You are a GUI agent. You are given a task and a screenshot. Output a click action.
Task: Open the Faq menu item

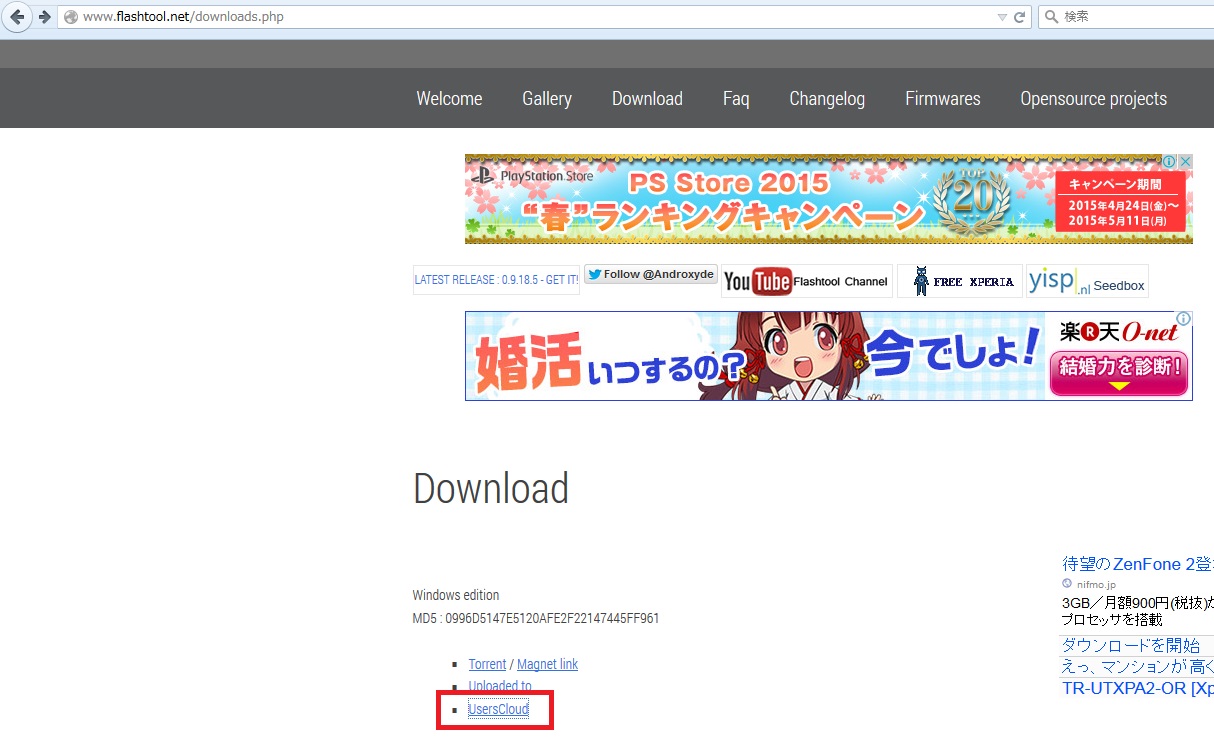point(736,98)
